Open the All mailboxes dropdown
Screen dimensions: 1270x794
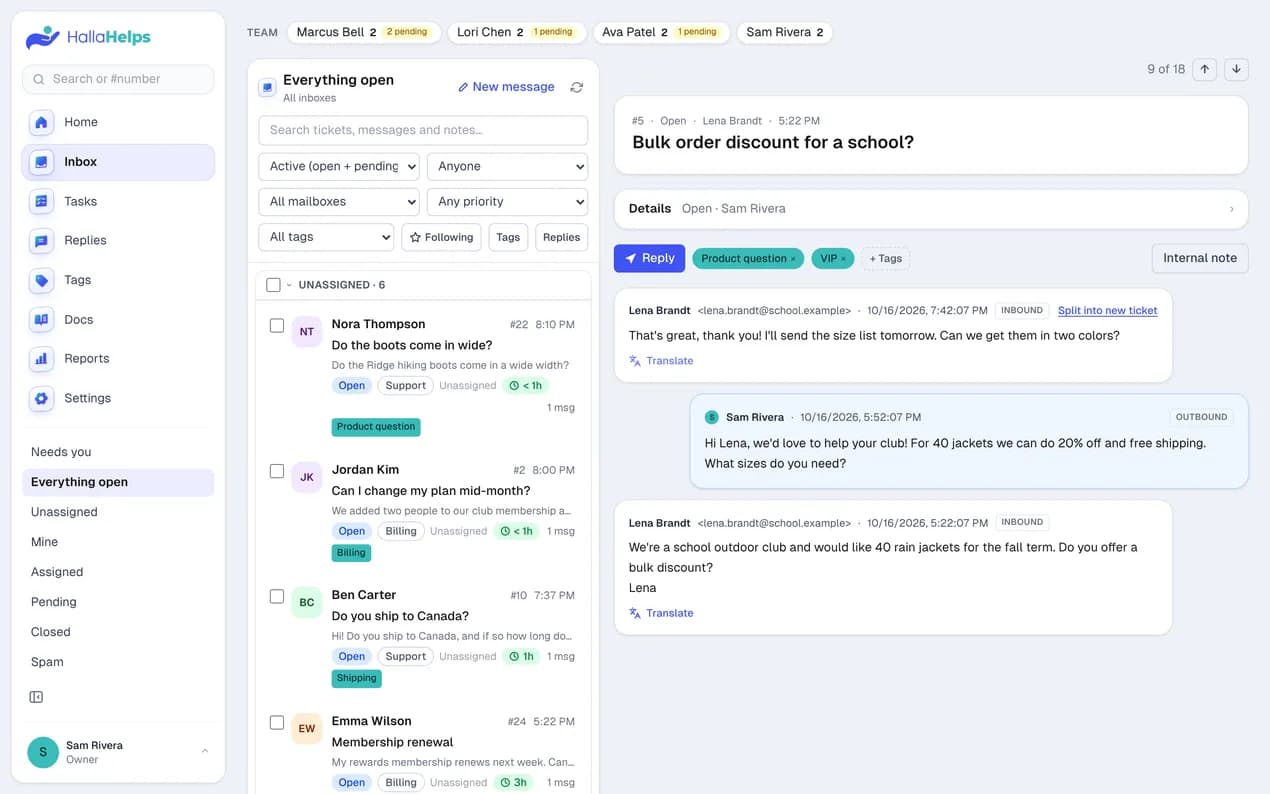click(339, 201)
